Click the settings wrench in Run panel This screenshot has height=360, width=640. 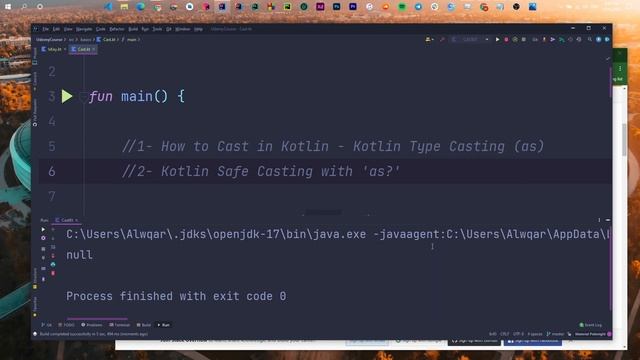pyautogui.click(x=43, y=238)
